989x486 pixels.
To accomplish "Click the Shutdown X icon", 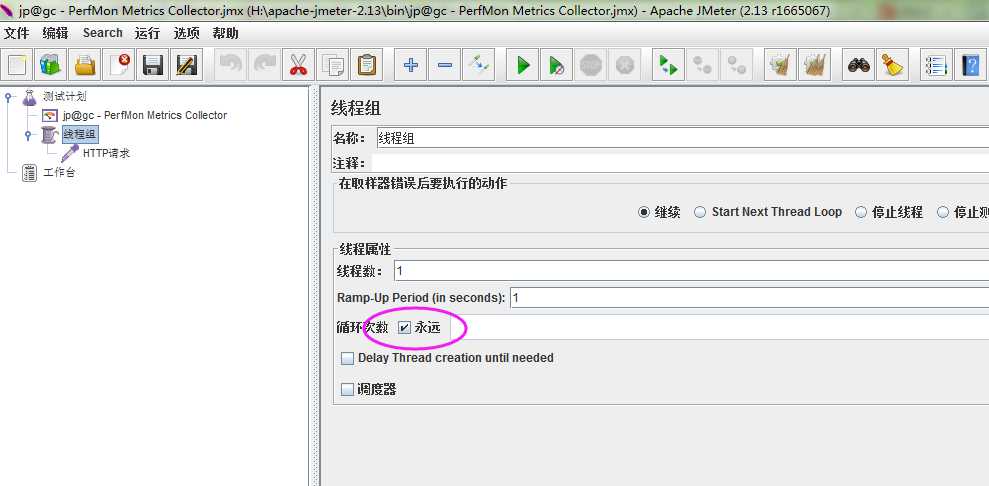I will [x=624, y=65].
